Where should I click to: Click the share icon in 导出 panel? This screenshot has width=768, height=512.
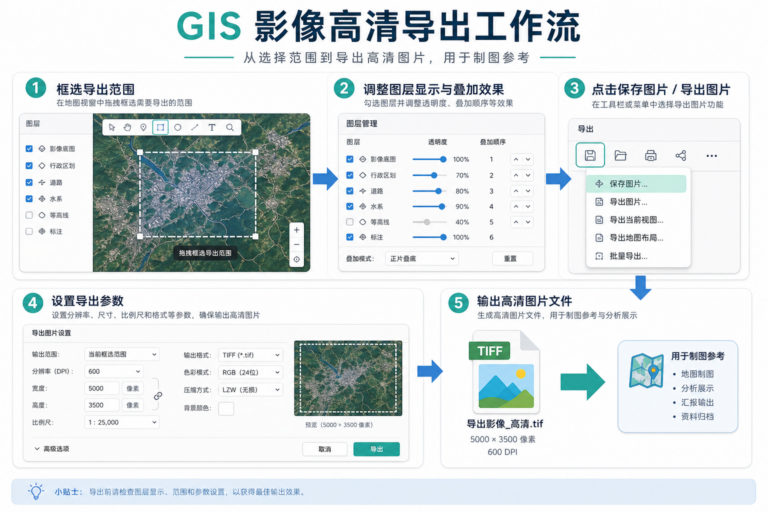click(681, 156)
